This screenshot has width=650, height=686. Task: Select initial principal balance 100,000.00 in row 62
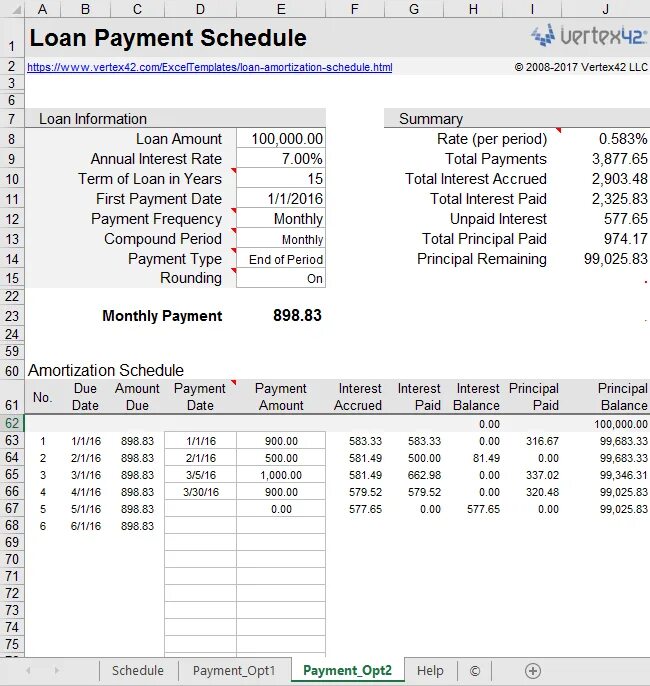621,424
